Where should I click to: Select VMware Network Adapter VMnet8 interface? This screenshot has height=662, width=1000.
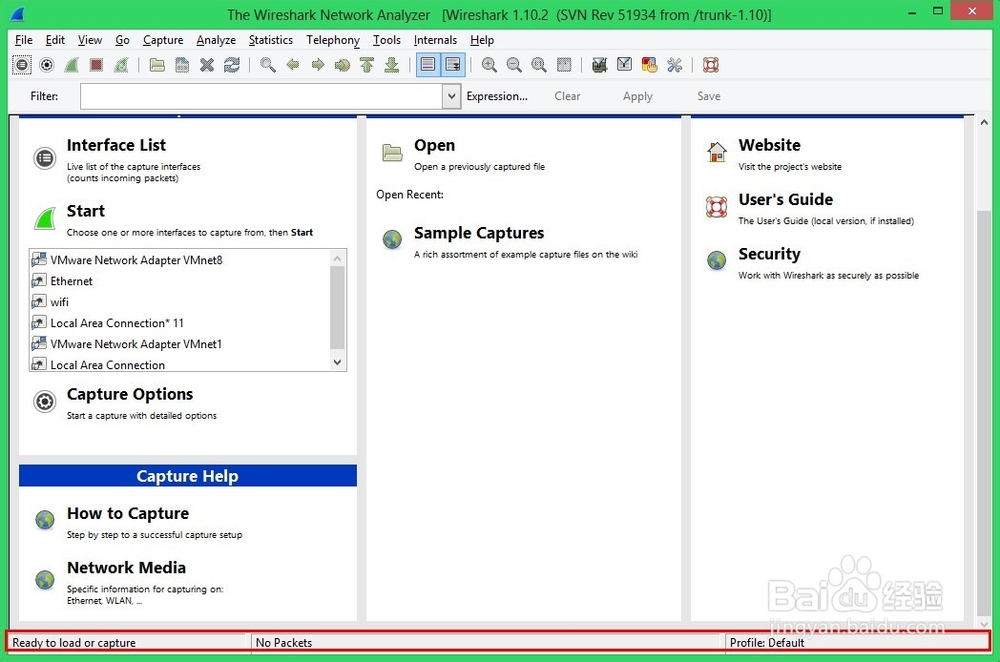click(136, 260)
